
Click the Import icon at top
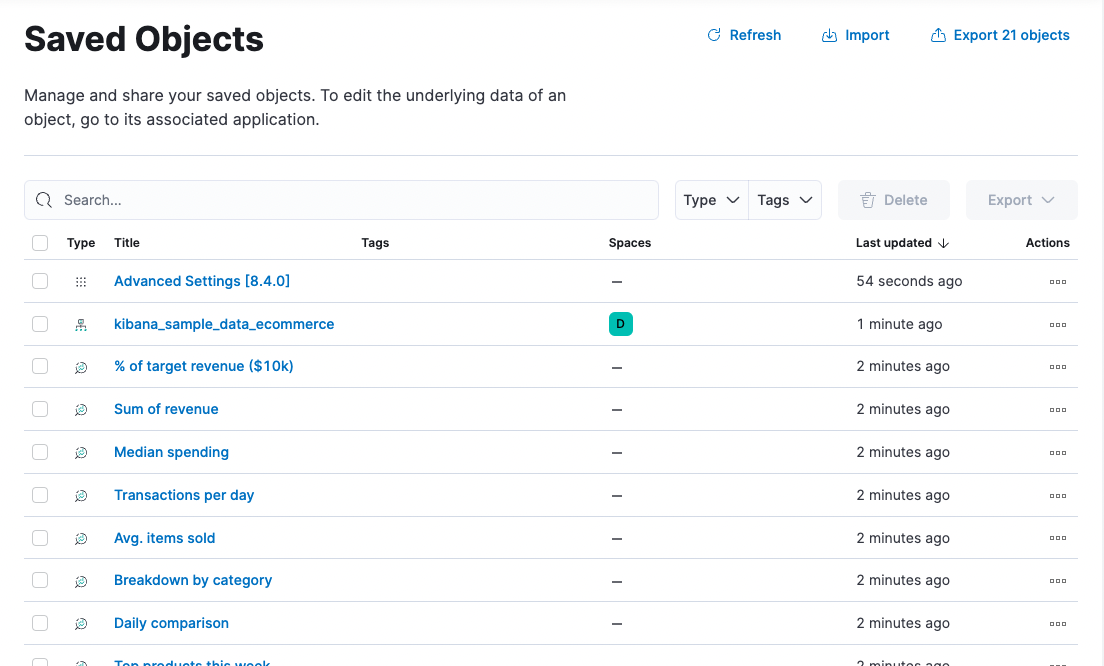tap(829, 36)
